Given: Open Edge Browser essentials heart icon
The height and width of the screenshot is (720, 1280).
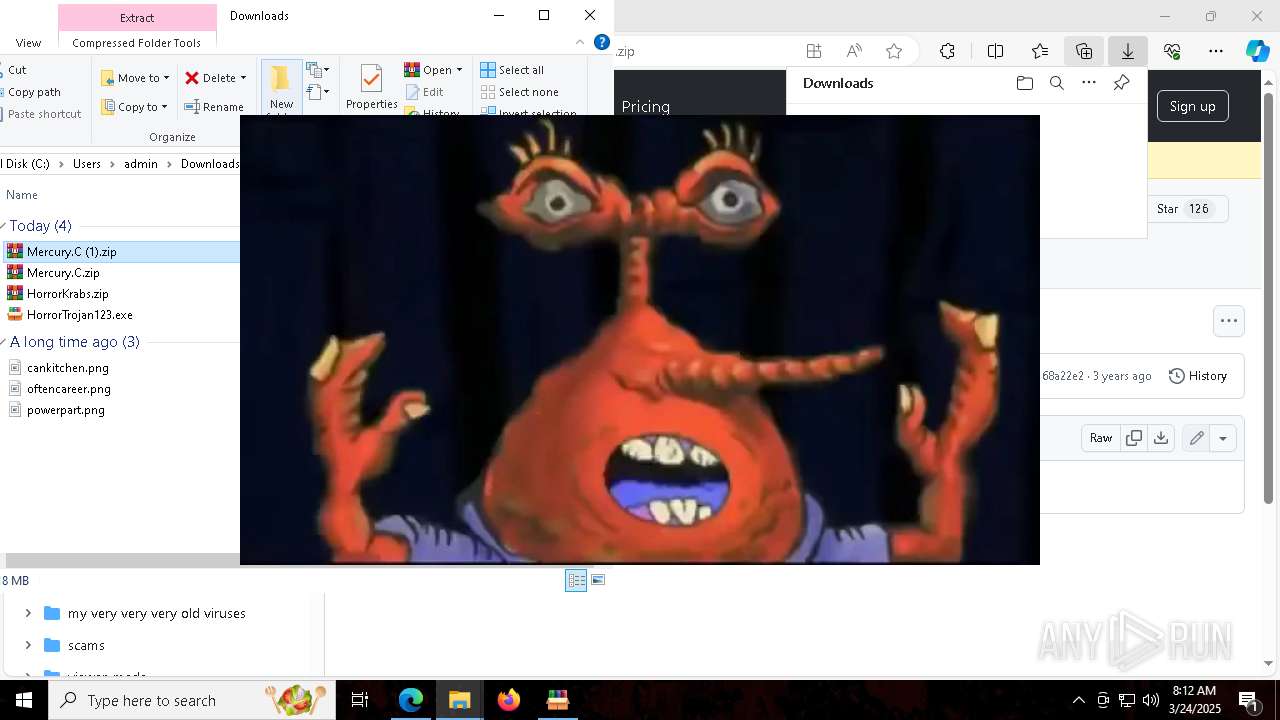Looking at the screenshot, I should point(1172,51).
